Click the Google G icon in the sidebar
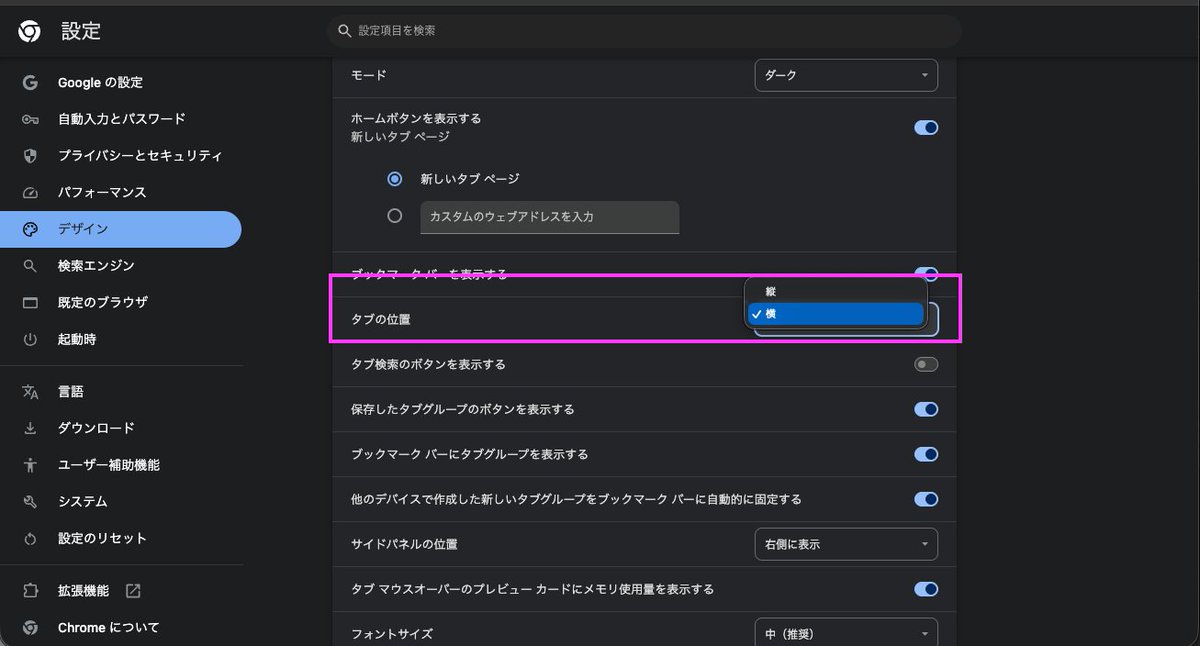The image size is (1200, 646). click(30, 82)
